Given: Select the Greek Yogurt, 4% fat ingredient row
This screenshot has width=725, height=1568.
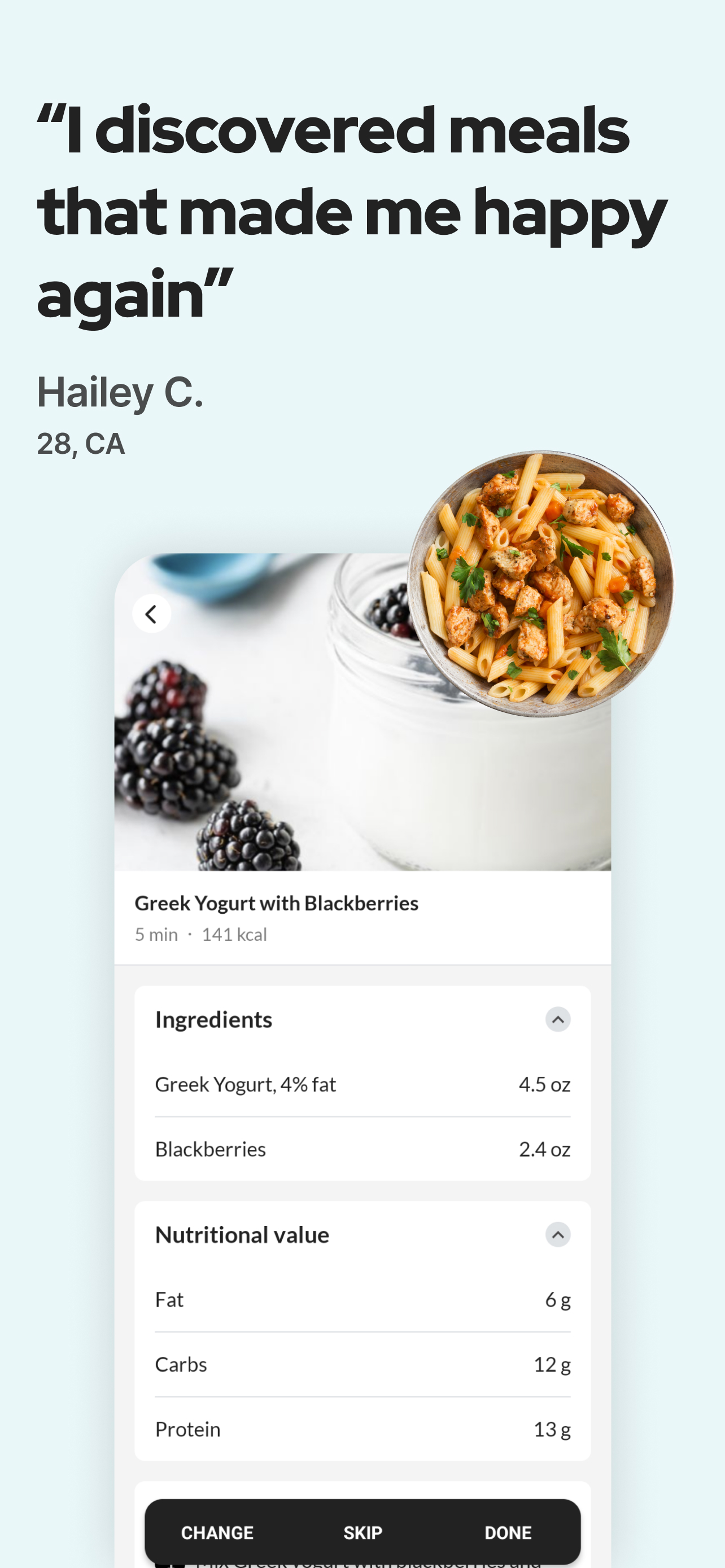Looking at the screenshot, I should [363, 1085].
